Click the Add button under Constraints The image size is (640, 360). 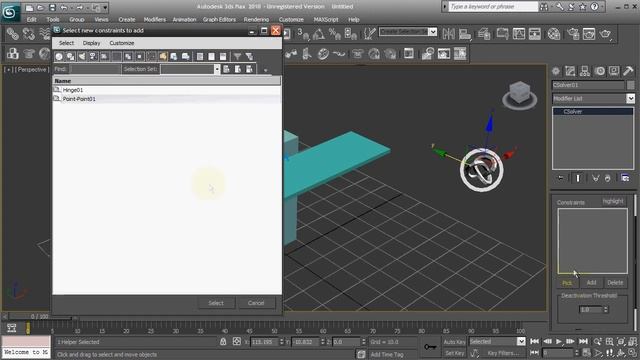(x=591, y=282)
